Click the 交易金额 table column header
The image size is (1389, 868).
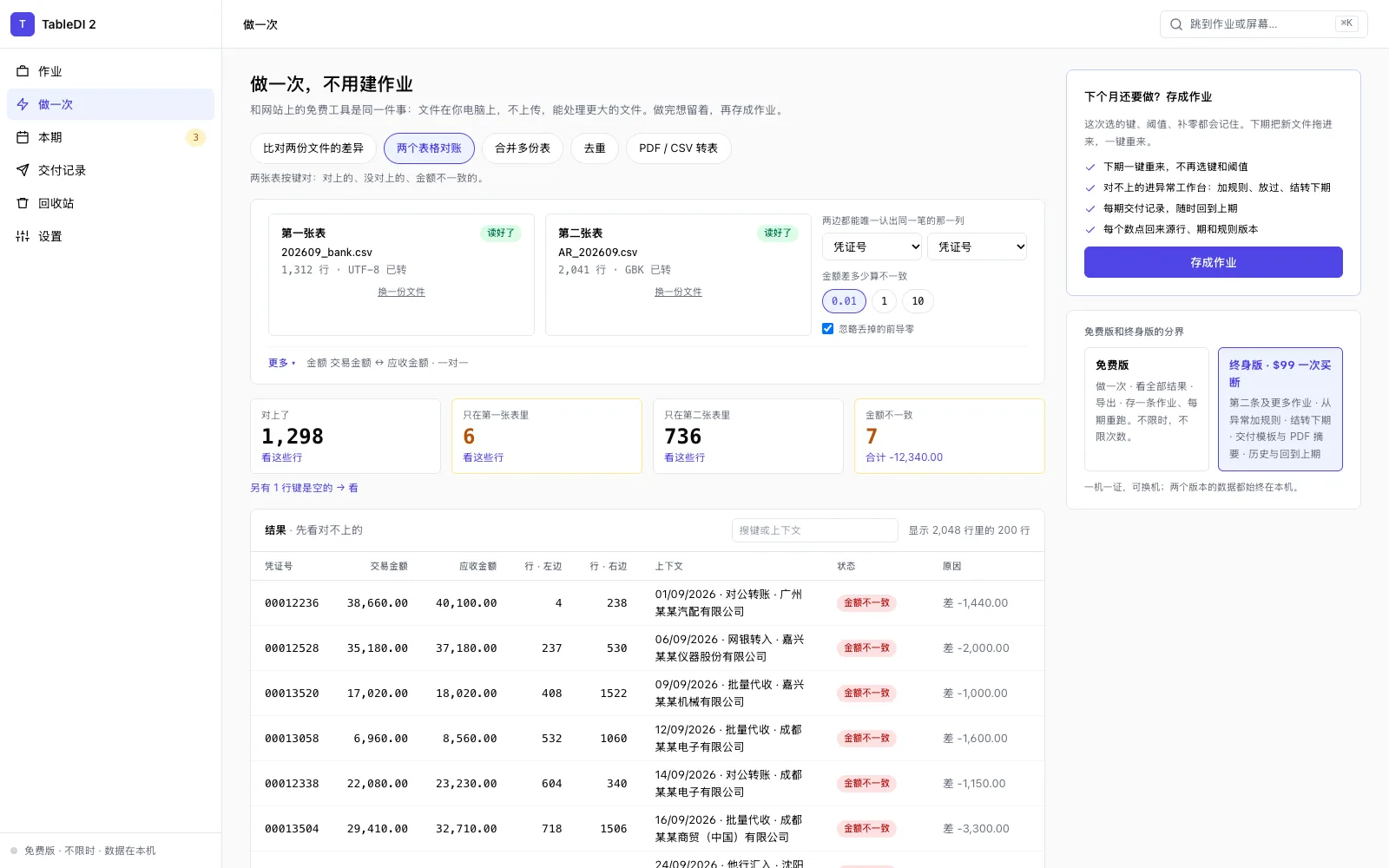point(389,566)
